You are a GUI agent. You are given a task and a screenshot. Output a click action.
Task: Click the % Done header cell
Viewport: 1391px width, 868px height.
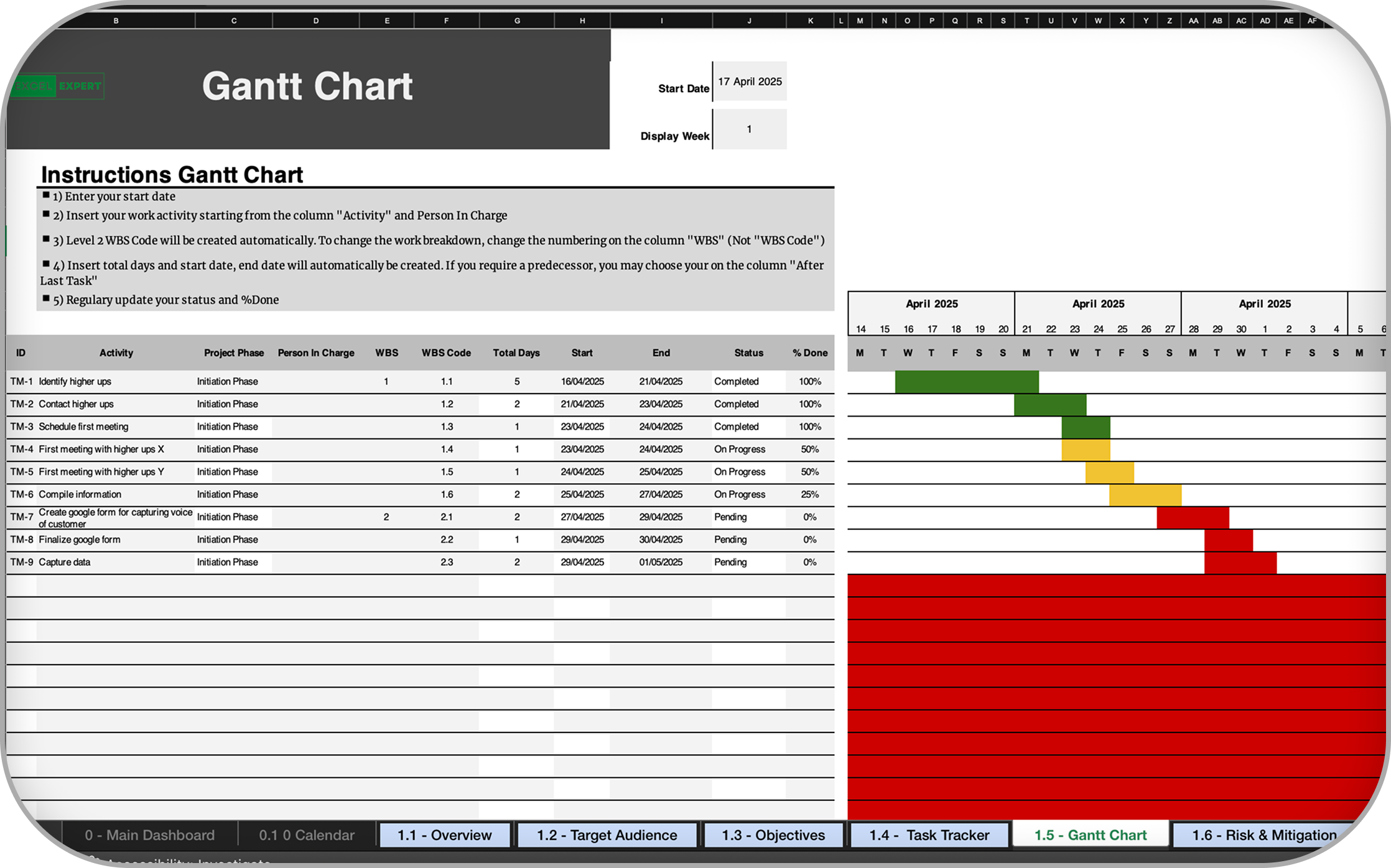(x=809, y=353)
